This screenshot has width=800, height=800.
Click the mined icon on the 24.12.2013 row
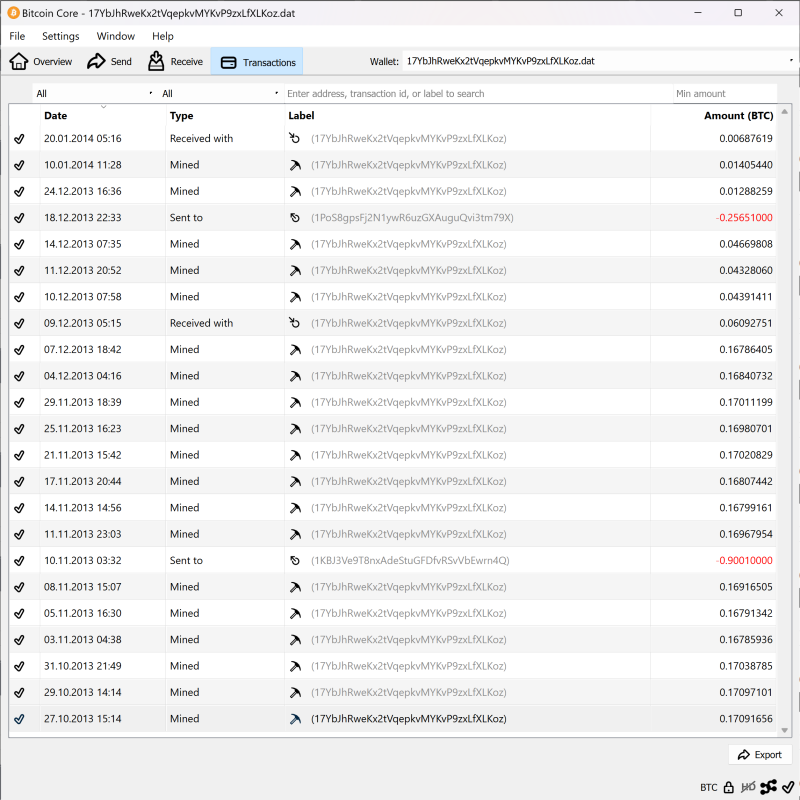pos(295,192)
